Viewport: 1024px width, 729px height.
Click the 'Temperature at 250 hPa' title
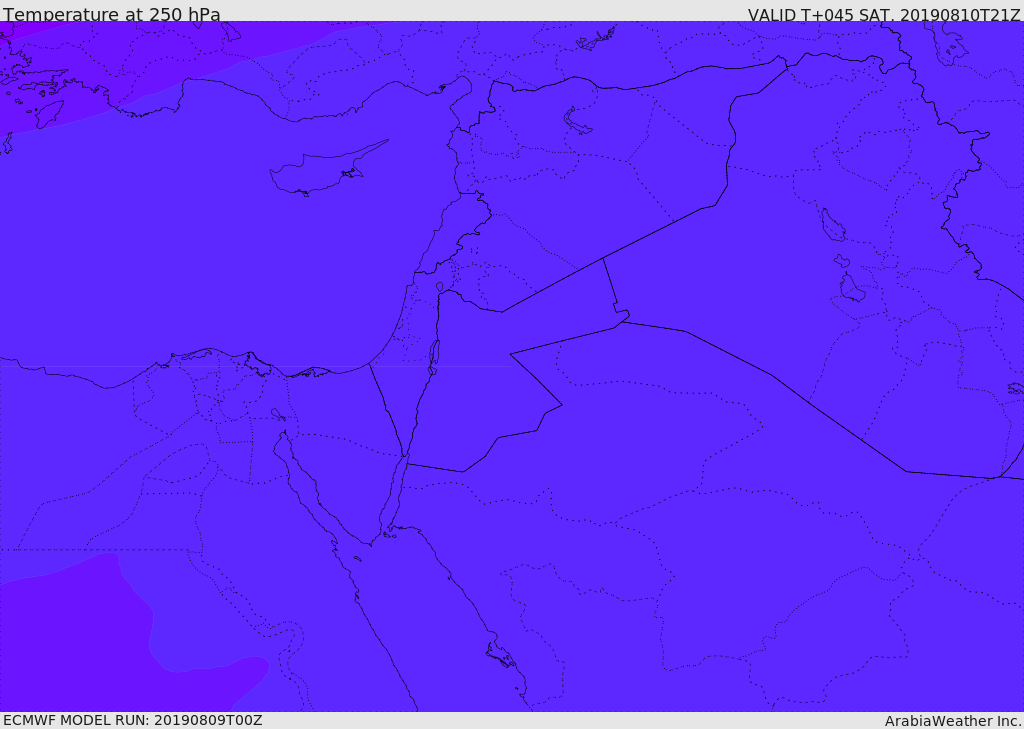(x=112, y=14)
